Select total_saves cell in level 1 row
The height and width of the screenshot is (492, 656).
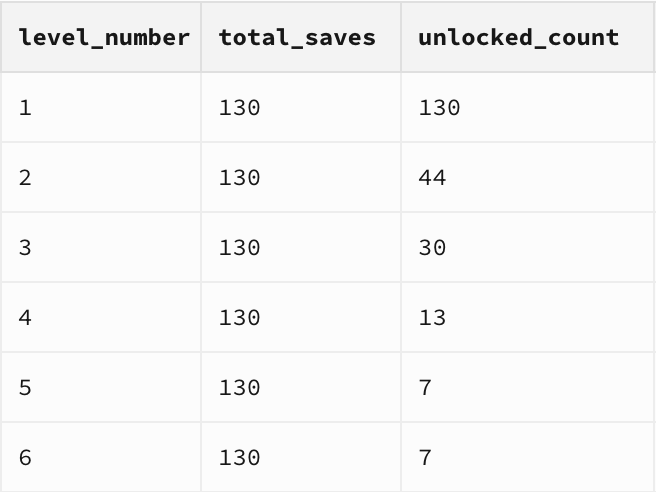pyautogui.click(x=301, y=108)
